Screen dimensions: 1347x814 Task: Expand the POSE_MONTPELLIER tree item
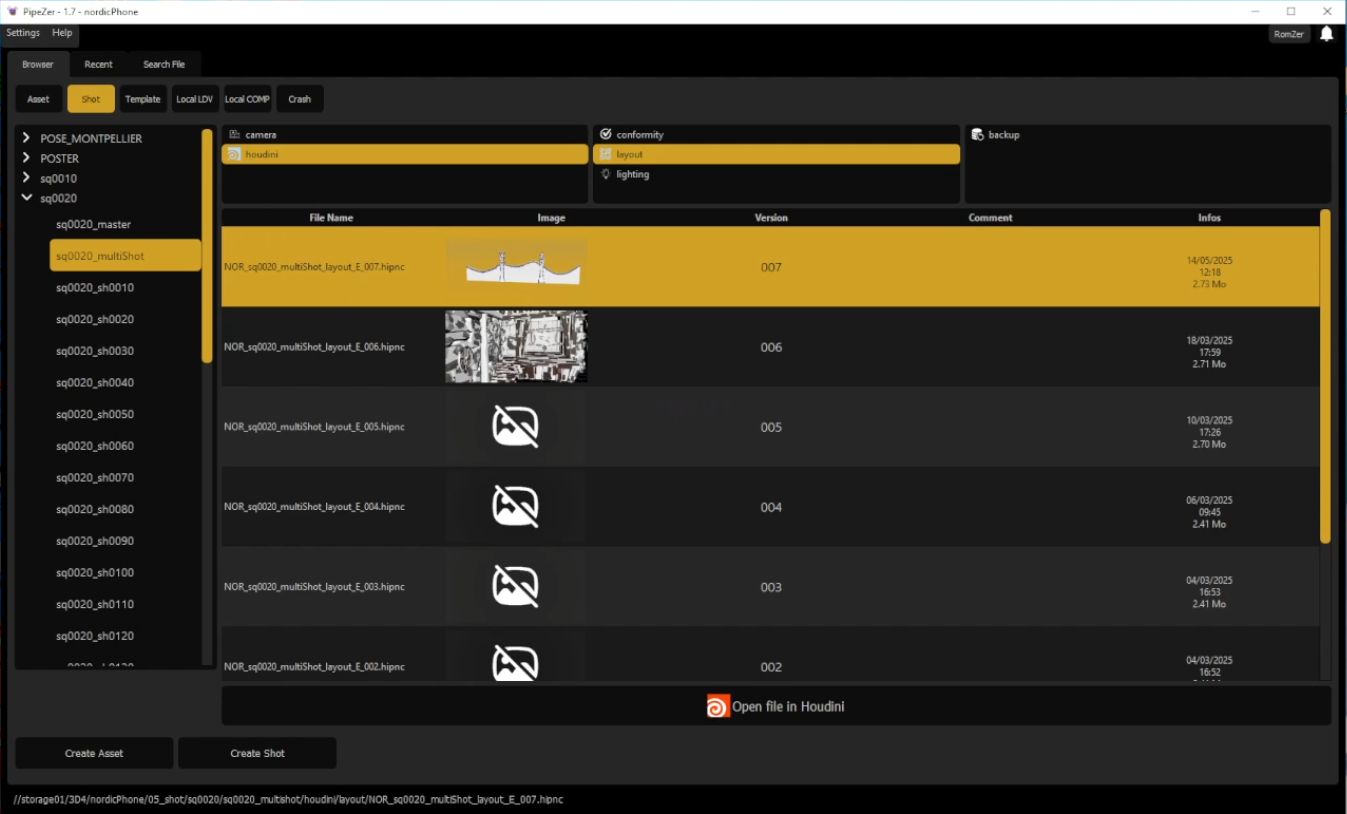coord(26,138)
